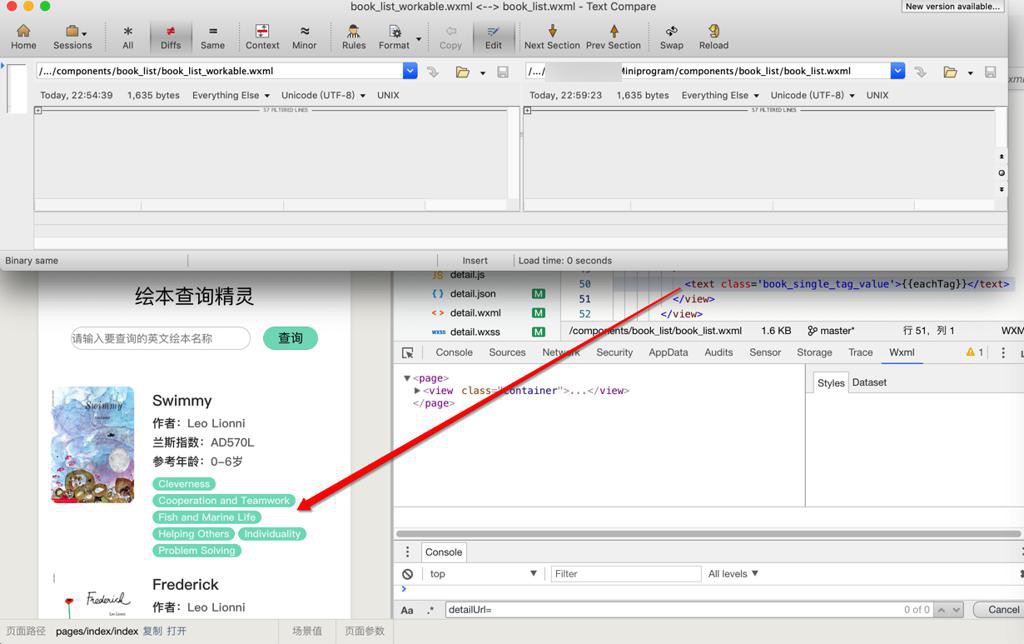1024x644 pixels.
Task: Toggle the Minor differences button
Action: pos(304,37)
